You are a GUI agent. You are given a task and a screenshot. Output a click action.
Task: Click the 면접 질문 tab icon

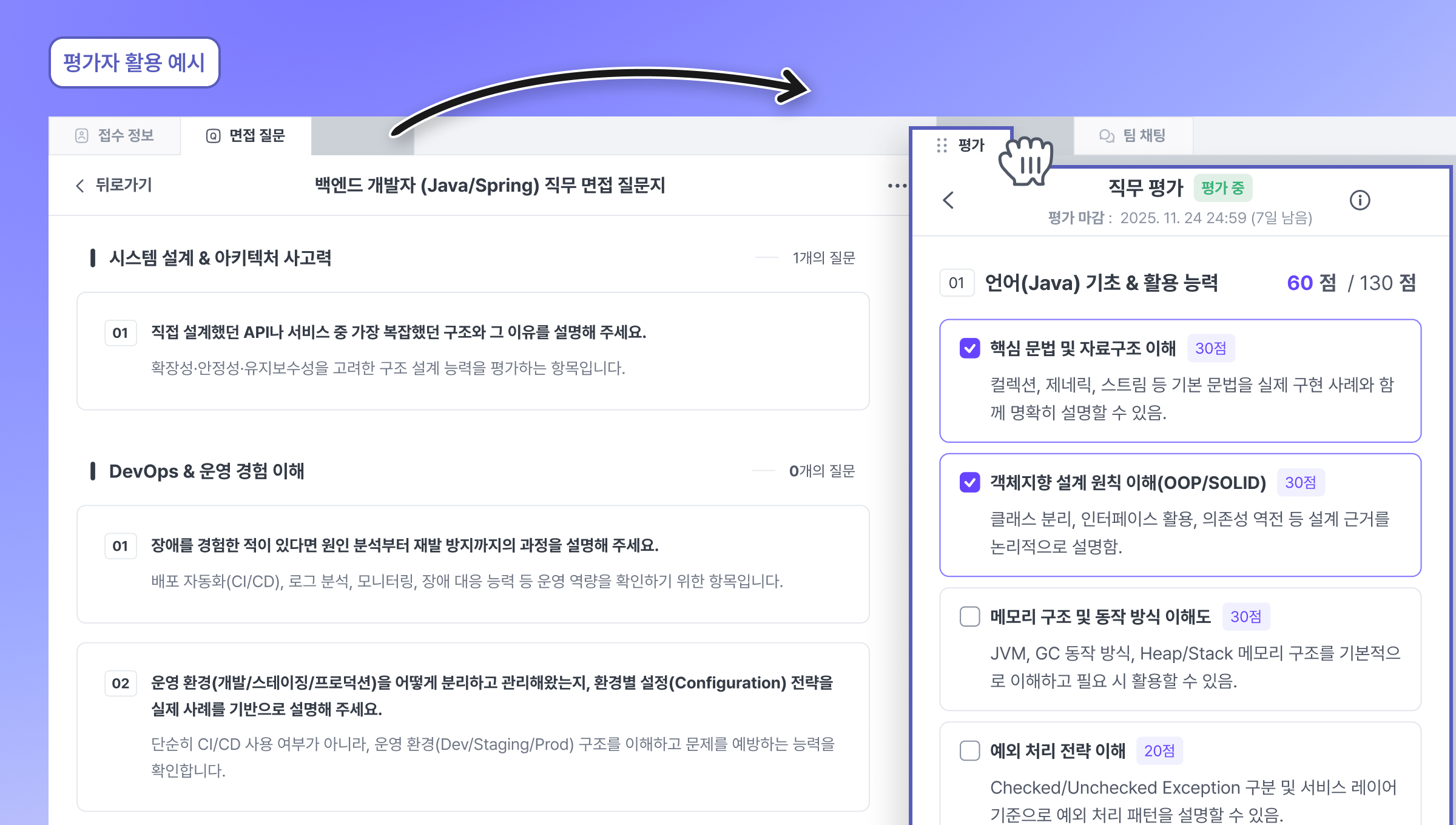[213, 135]
